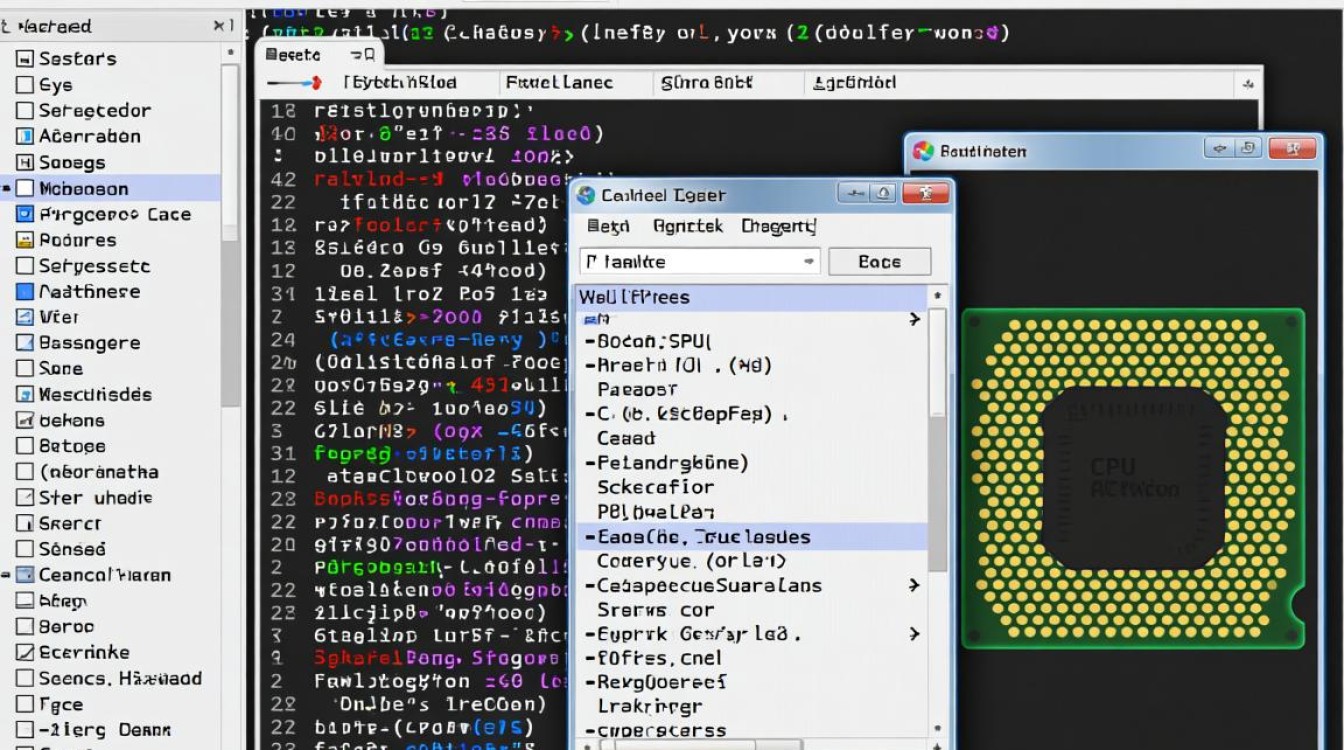This screenshot has height=750, width=1344.
Task: Uncheck the dehons checkbox
Action: 25,421
